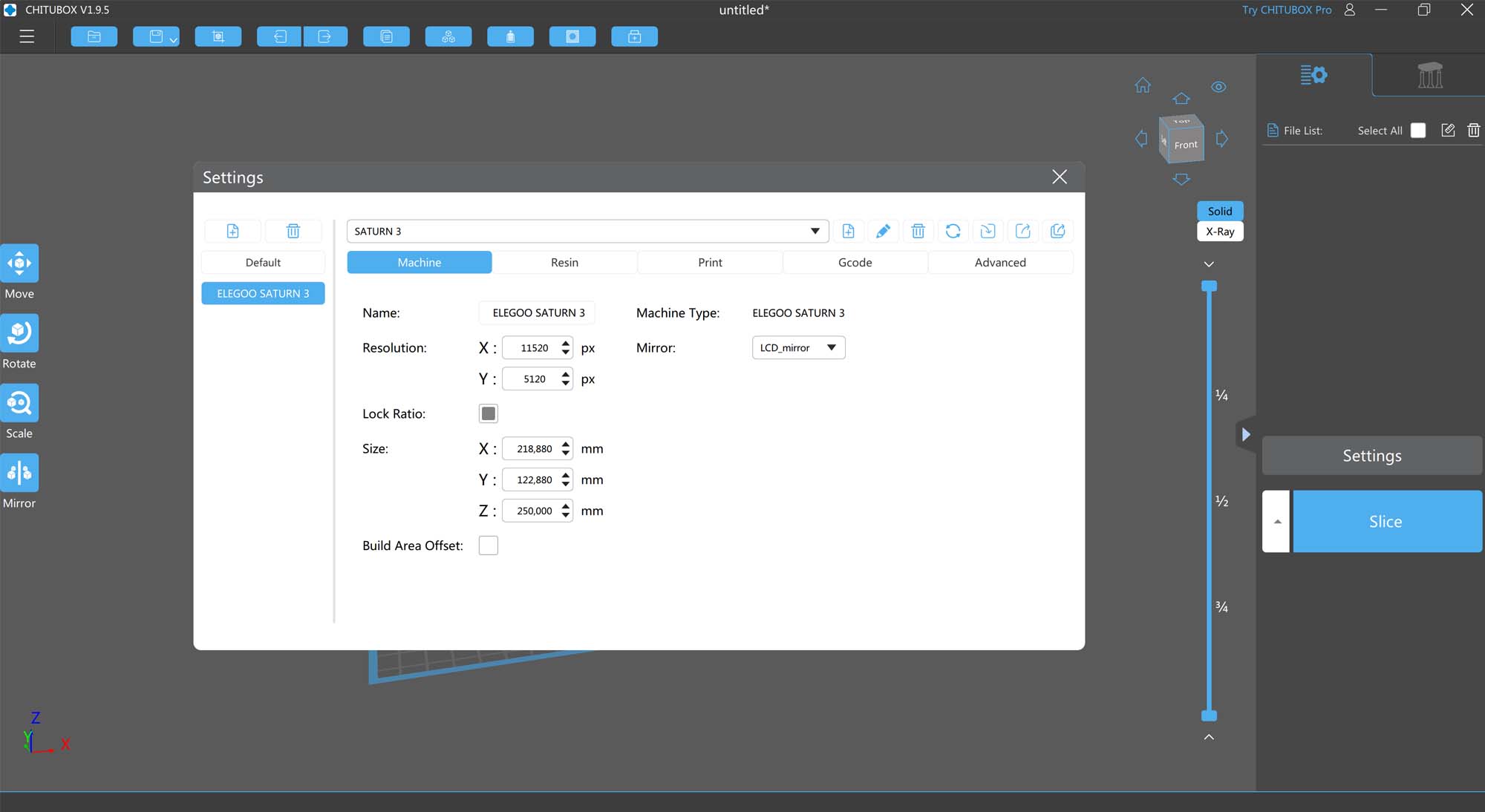Open the settings gear list tab
Screen dimensions: 1485x812
click(1313, 75)
